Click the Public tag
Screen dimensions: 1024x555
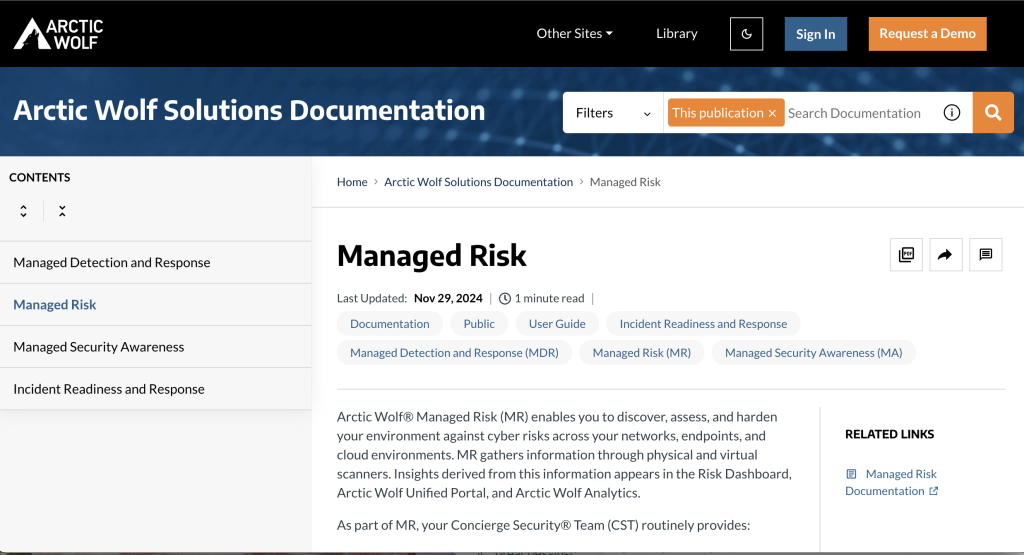point(479,324)
